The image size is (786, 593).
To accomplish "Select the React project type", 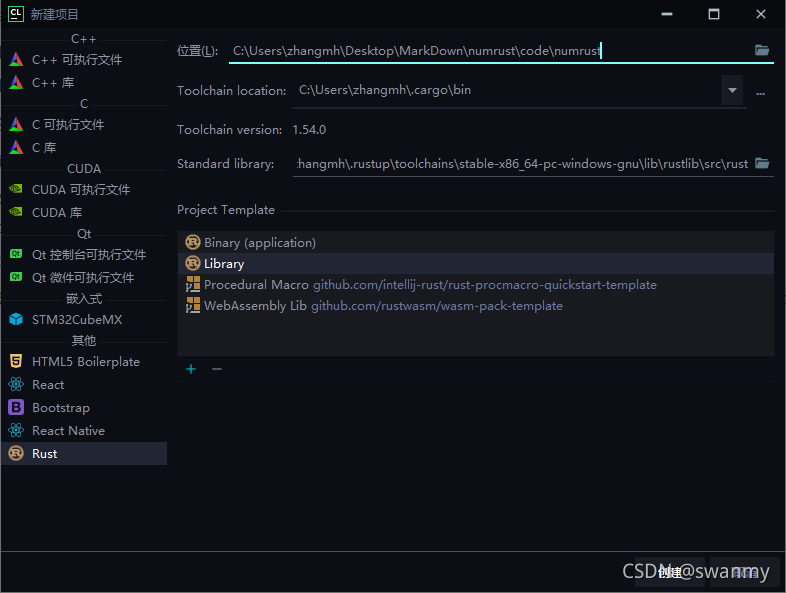I will [x=84, y=384].
